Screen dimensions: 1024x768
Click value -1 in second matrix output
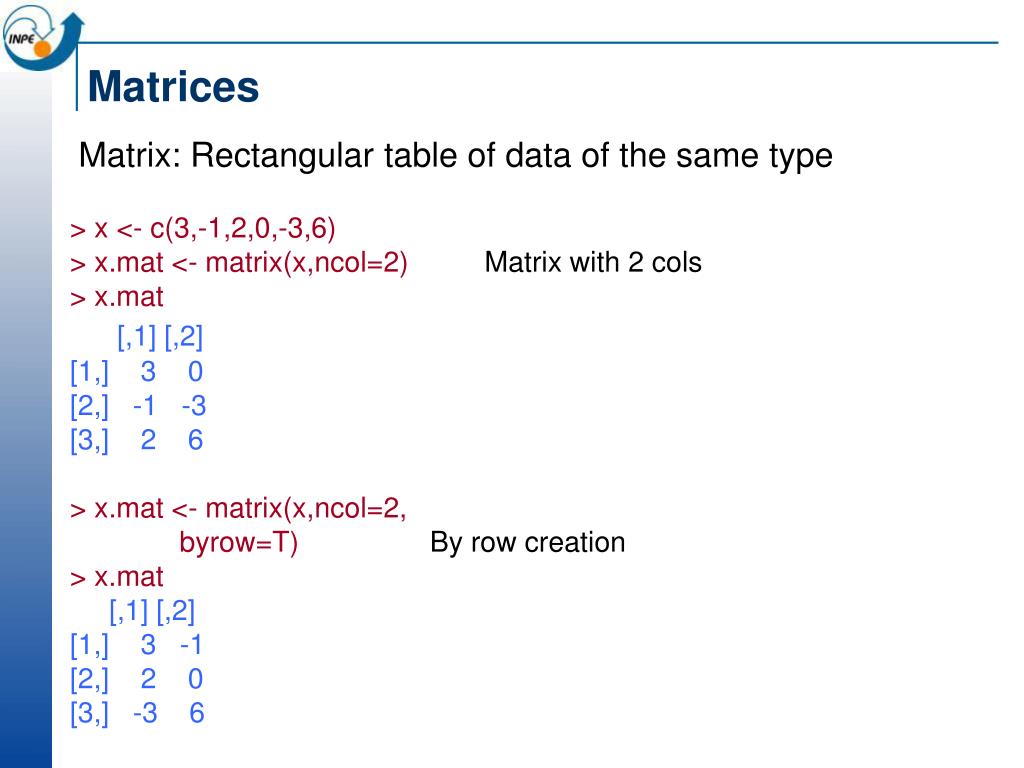click(x=191, y=645)
